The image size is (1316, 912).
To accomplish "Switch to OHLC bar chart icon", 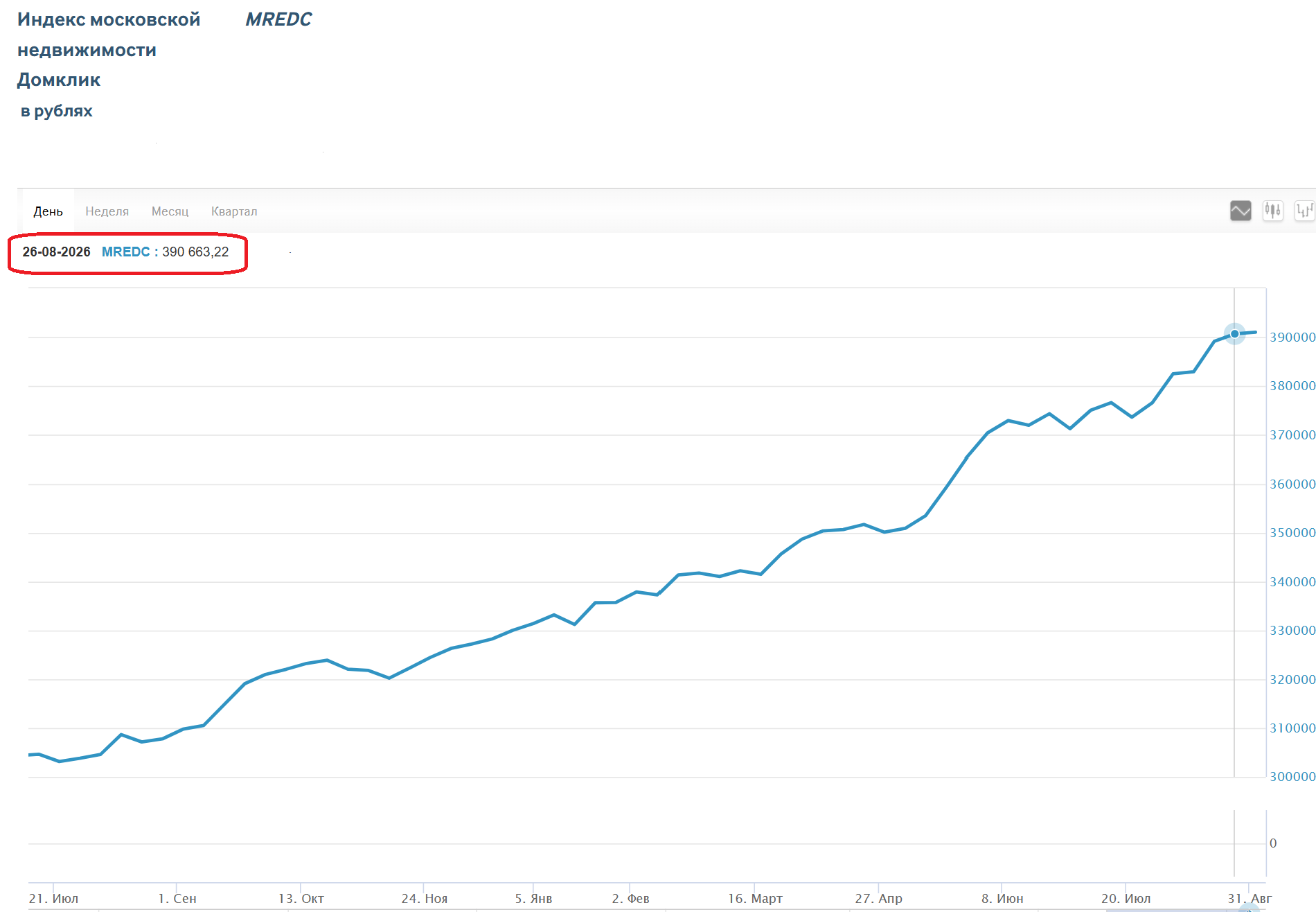I will [1305, 210].
